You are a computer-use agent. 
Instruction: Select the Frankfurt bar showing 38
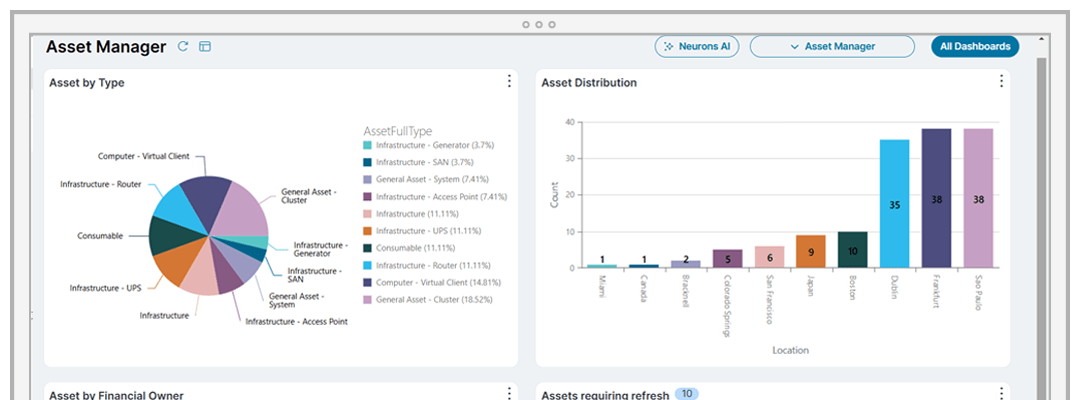coord(936,198)
